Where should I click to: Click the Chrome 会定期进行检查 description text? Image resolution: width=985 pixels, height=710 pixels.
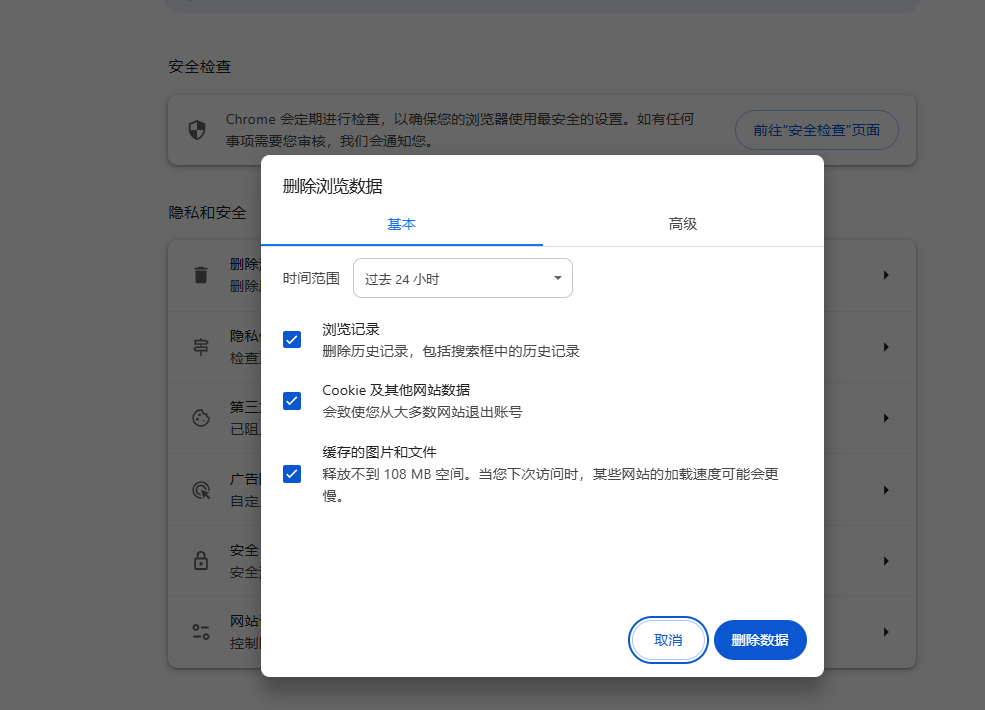tap(460, 130)
